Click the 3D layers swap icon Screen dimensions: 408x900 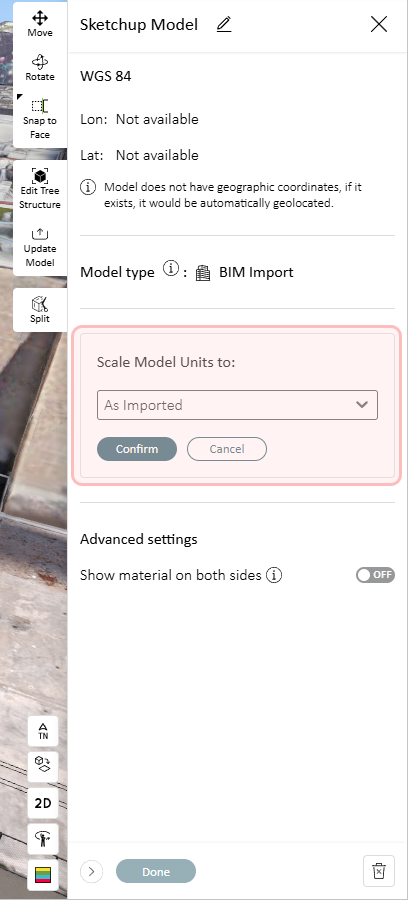pyautogui.click(x=43, y=767)
